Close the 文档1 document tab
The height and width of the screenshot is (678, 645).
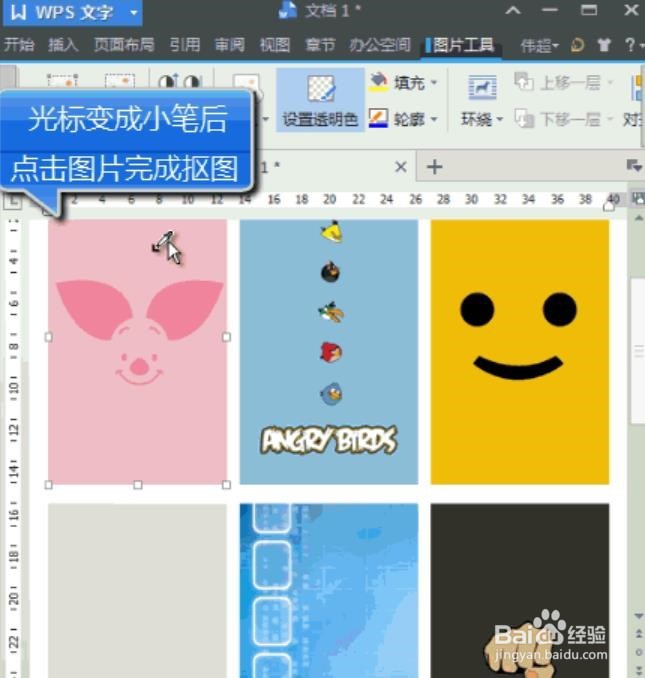401,167
